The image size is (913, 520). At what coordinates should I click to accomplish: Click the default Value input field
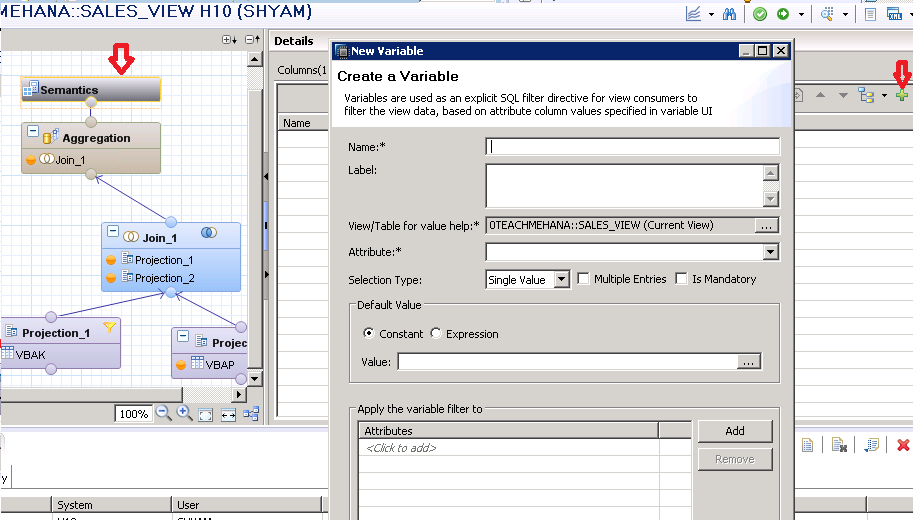[568, 362]
